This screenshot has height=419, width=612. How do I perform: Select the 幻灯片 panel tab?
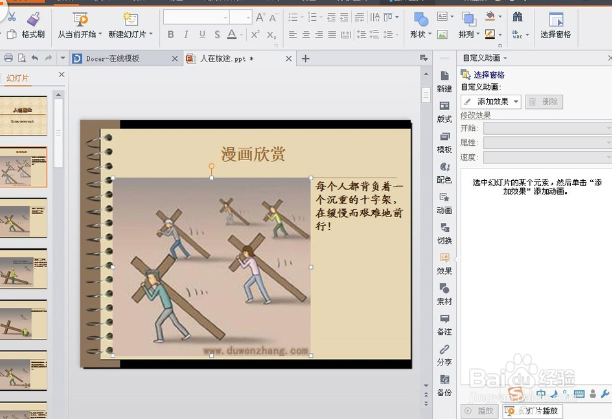coord(18,78)
